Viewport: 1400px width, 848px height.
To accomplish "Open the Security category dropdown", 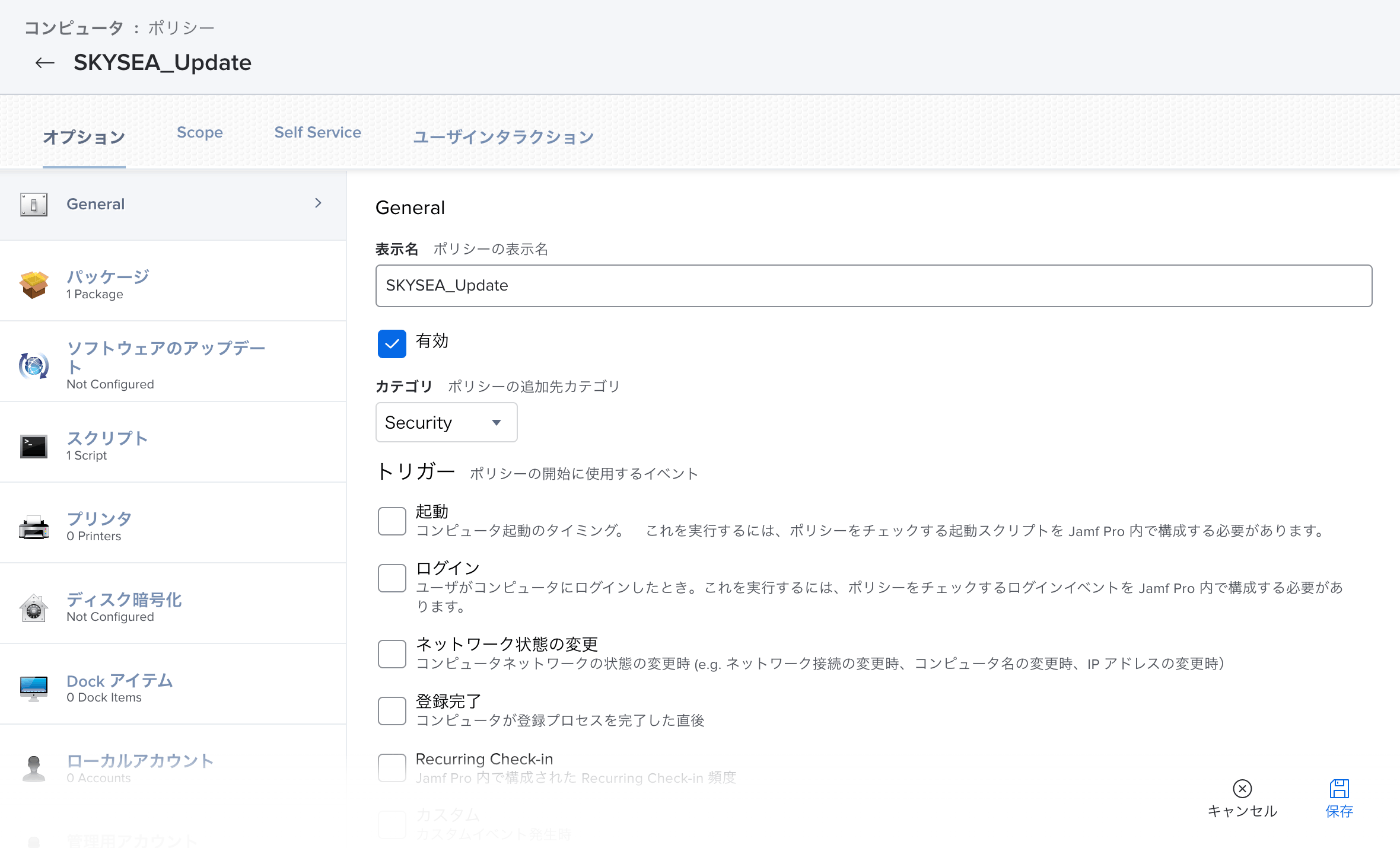I will tap(446, 422).
